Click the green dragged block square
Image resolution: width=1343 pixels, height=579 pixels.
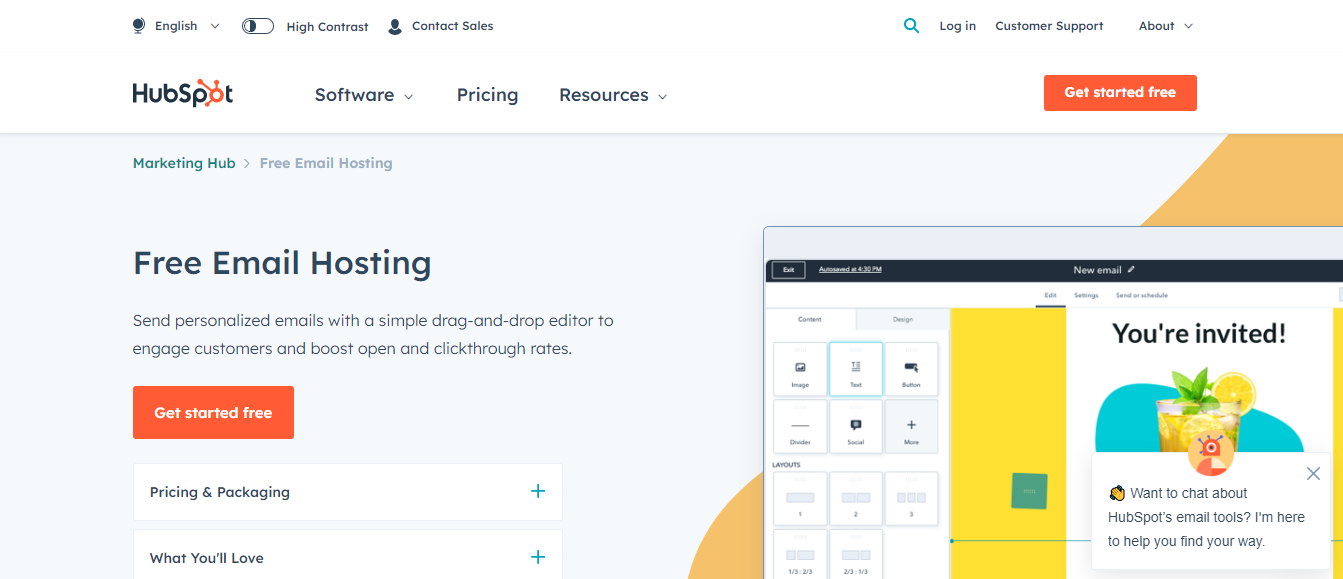1029,491
